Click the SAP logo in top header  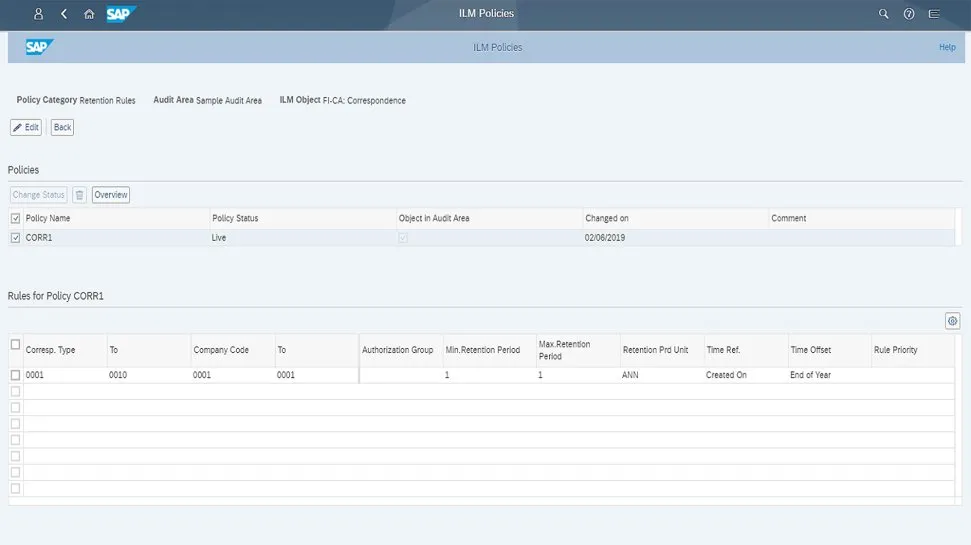tap(120, 14)
